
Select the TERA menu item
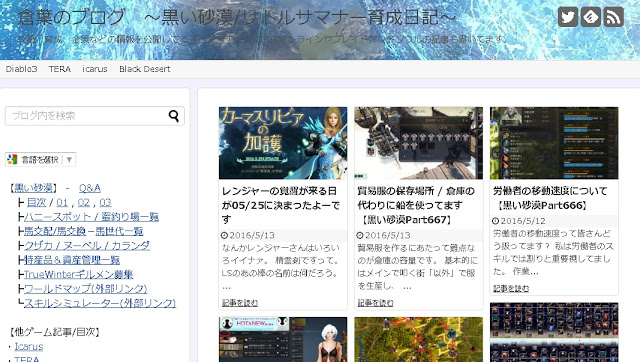pyautogui.click(x=60, y=69)
